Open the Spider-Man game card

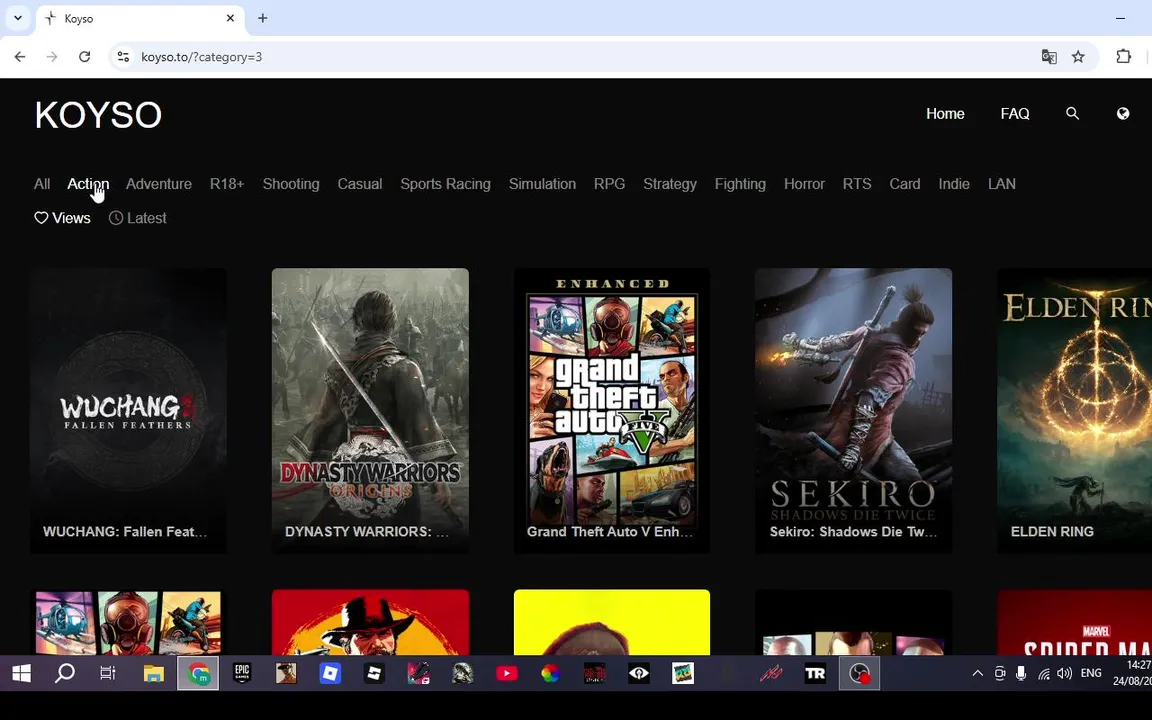1074,622
